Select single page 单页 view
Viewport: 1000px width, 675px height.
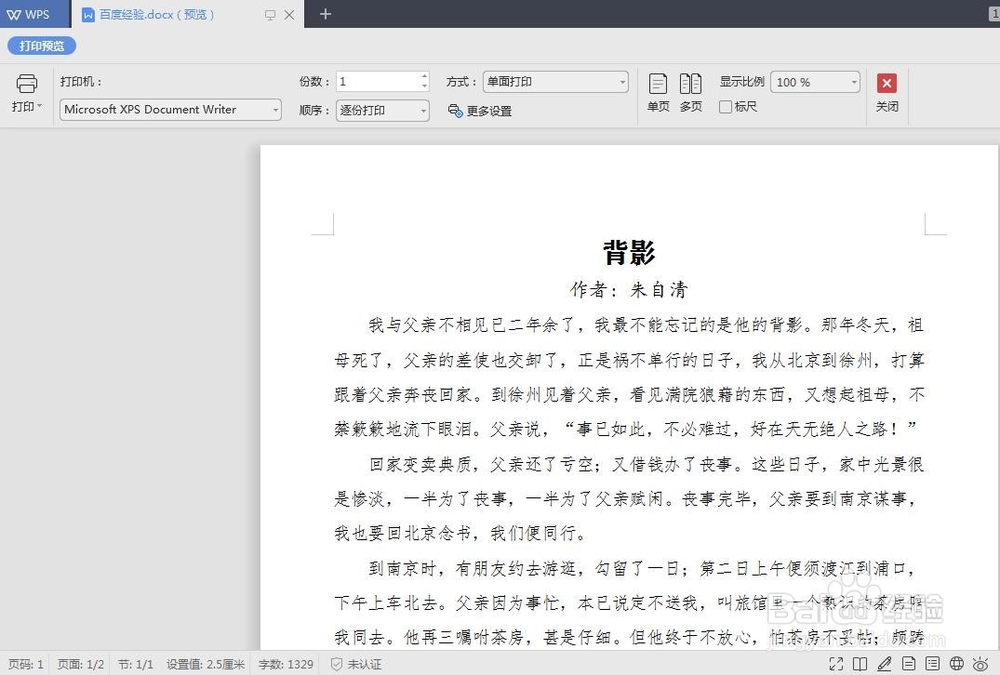click(x=658, y=93)
